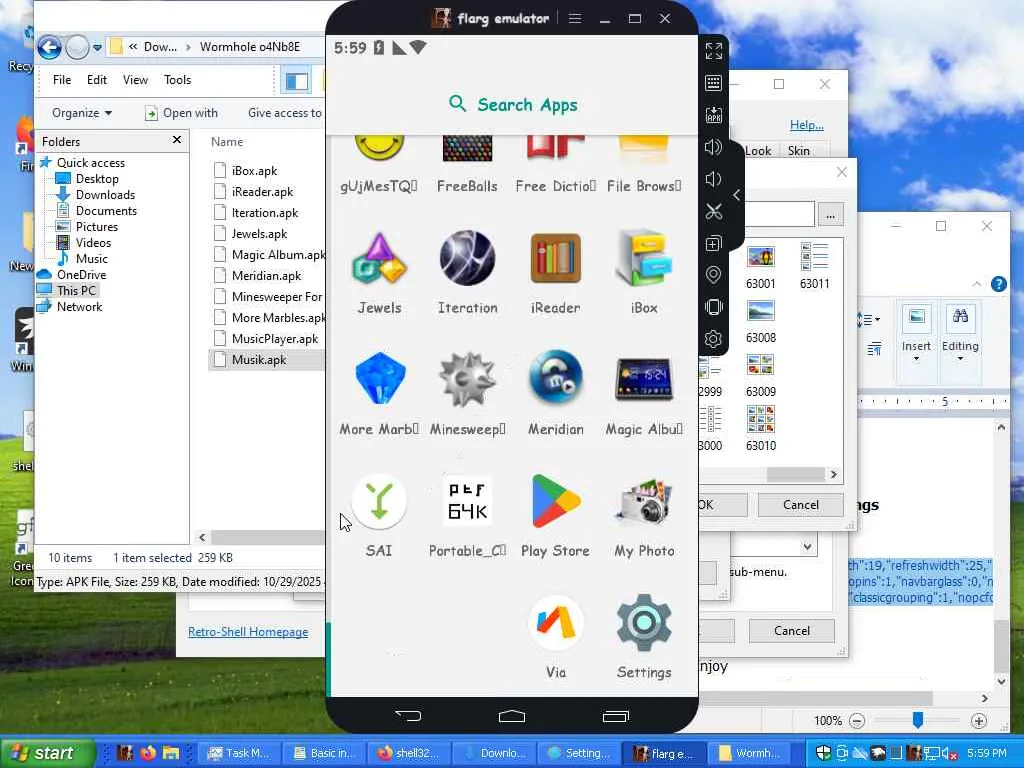Image resolution: width=1024 pixels, height=768 pixels.
Task: Click emulator fullscreen icon in sidebar
Action: (x=714, y=51)
